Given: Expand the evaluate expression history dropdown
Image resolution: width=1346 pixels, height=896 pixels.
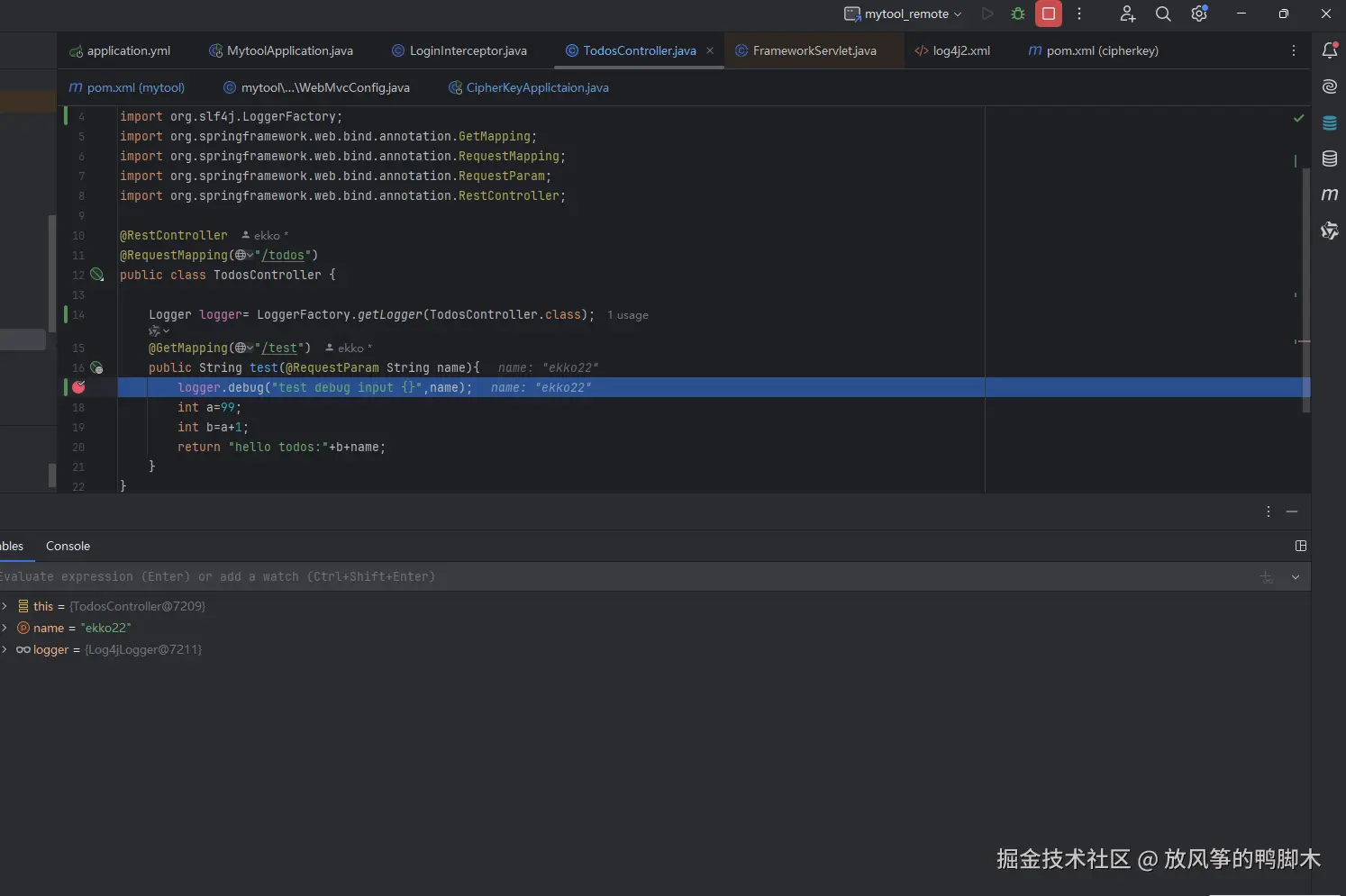Looking at the screenshot, I should (x=1296, y=576).
